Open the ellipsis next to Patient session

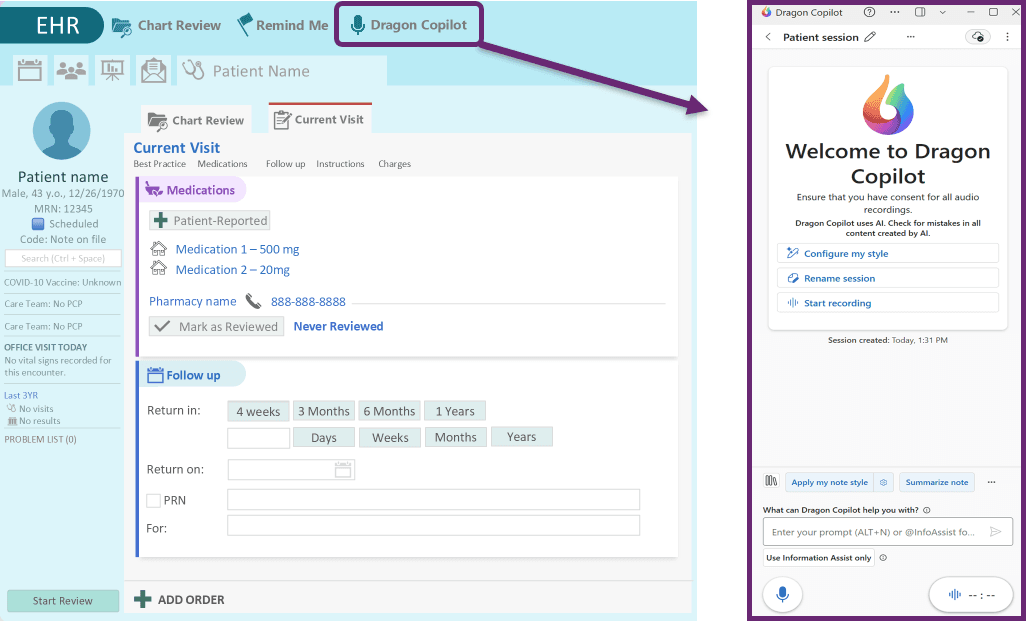click(910, 37)
